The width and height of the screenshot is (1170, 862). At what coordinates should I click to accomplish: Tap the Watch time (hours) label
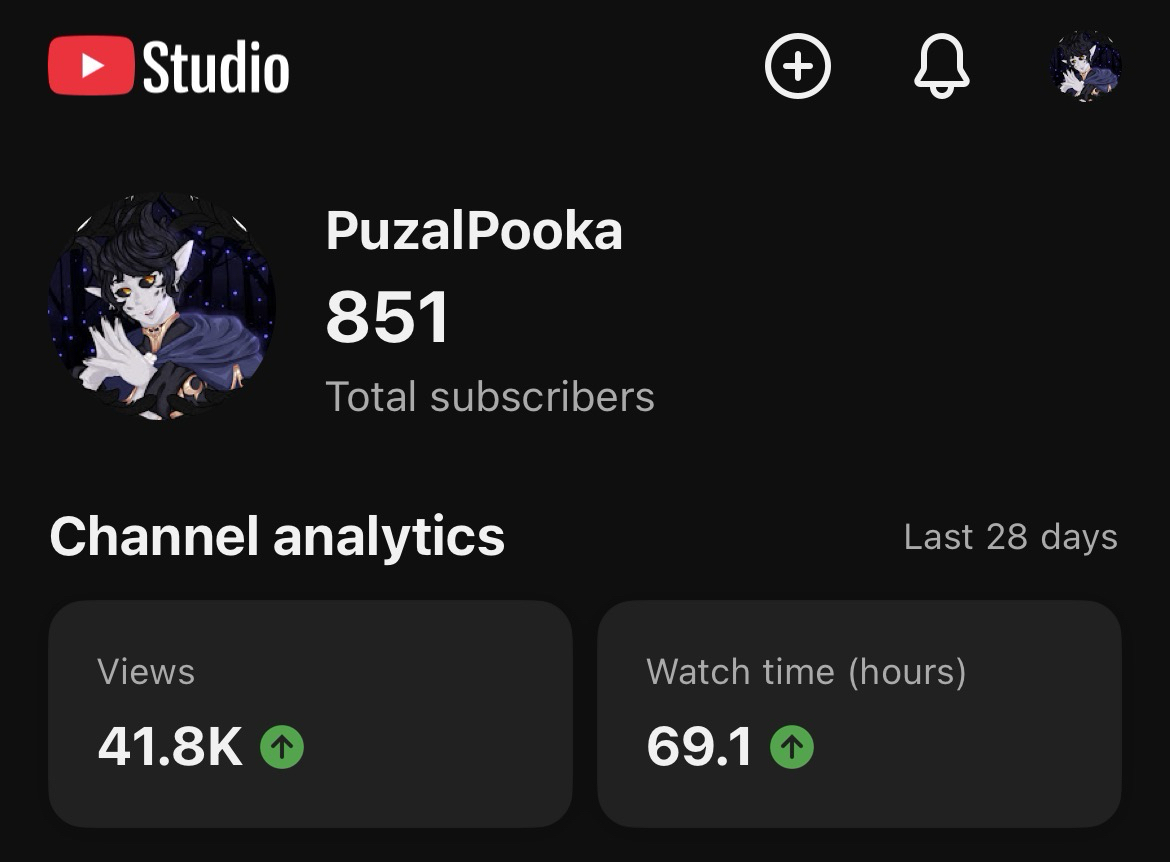tap(806, 672)
